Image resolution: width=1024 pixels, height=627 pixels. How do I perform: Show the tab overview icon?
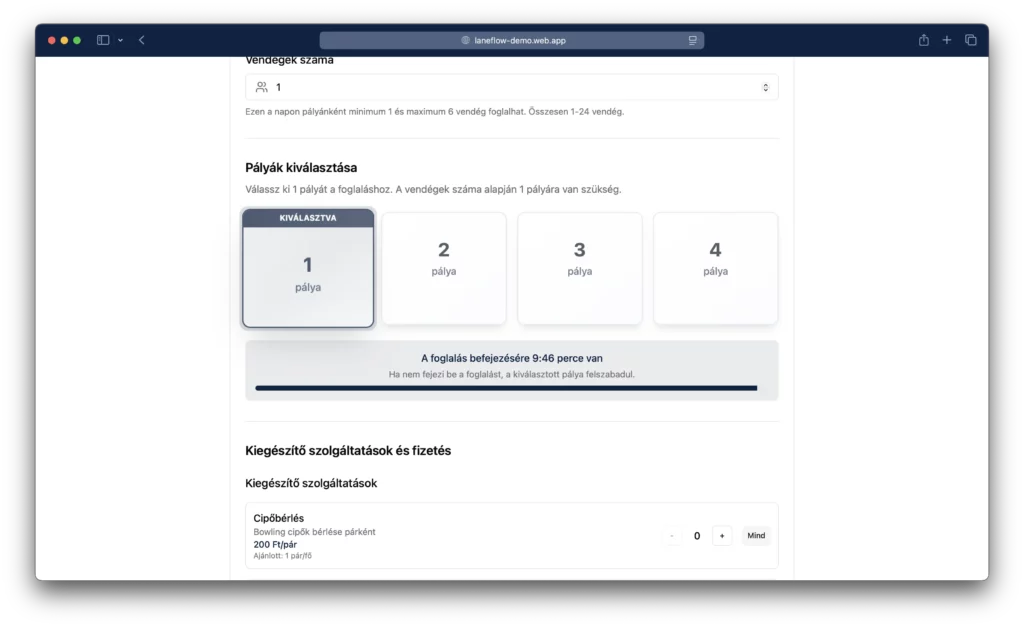pos(970,40)
